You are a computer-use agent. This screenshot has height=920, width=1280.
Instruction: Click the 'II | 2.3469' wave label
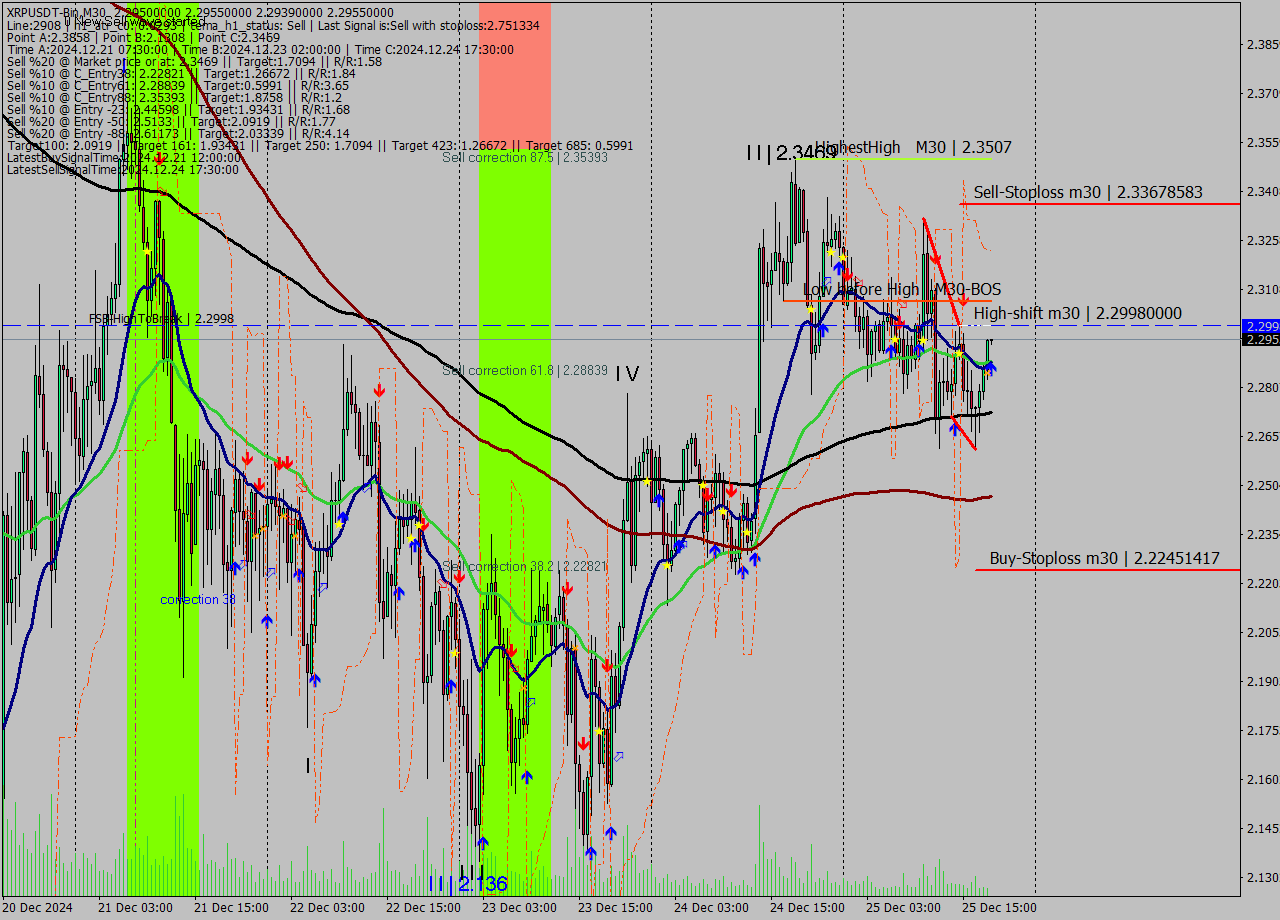point(790,153)
